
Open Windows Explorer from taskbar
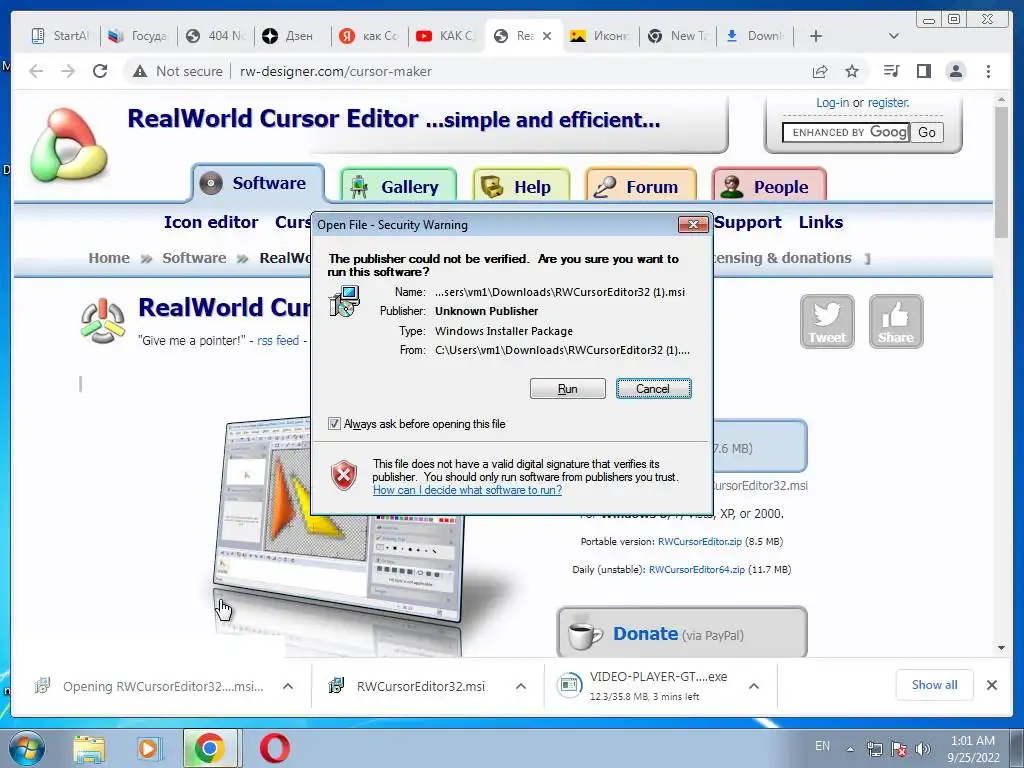tap(89, 748)
